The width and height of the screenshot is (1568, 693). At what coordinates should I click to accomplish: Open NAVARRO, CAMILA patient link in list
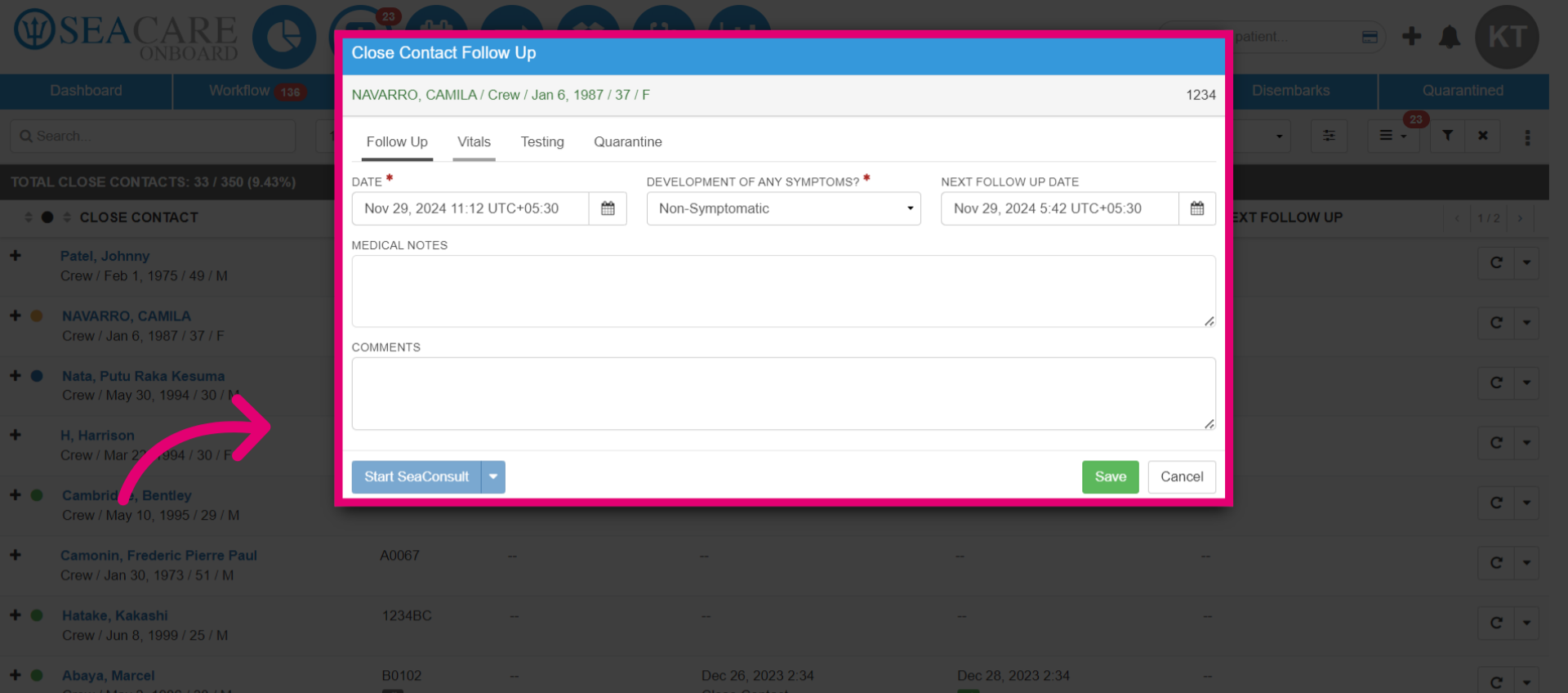127,316
